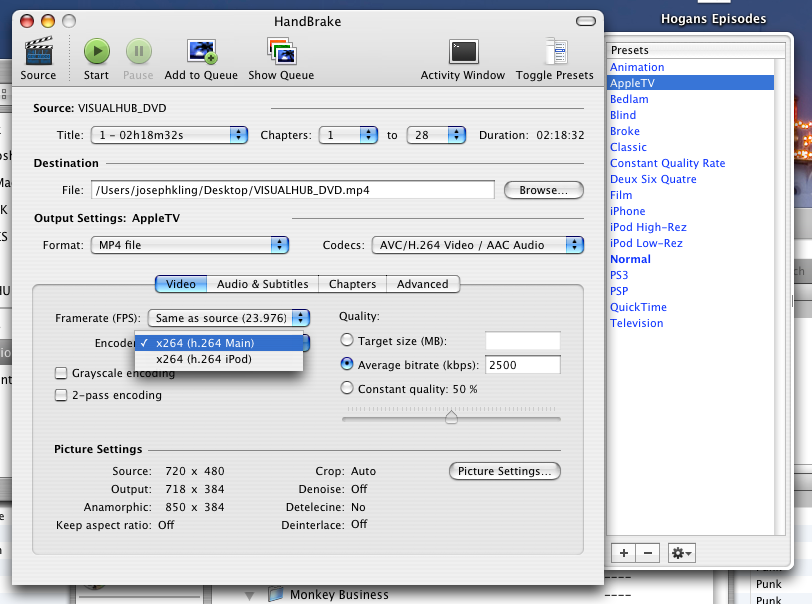Switch to Audio & Subtitles tab
The height and width of the screenshot is (604, 812).
[263, 284]
